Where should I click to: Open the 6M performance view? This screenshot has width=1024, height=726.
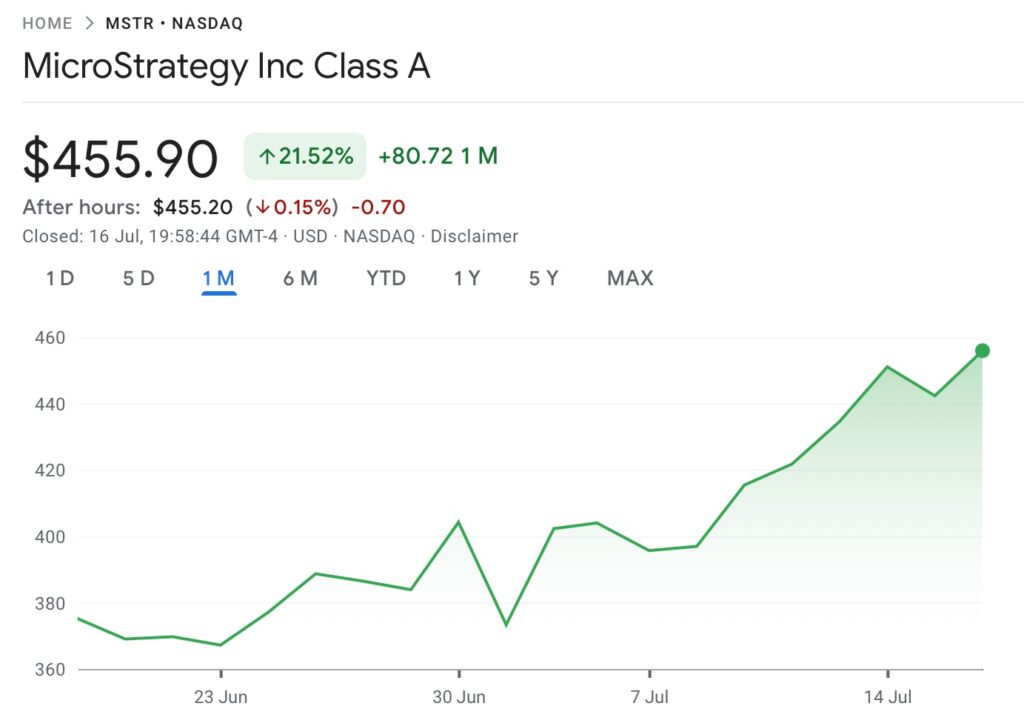300,279
